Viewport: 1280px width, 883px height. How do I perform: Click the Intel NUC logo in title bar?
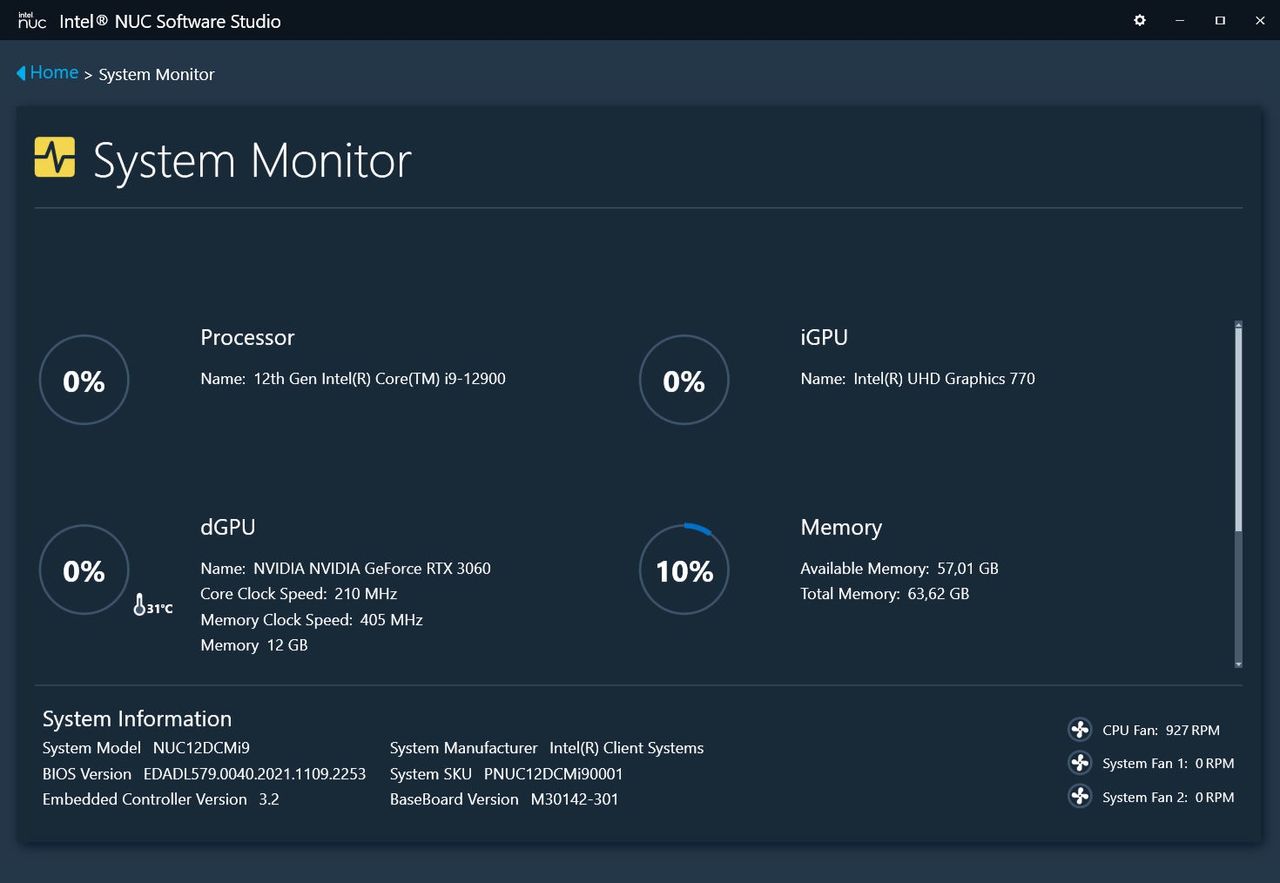[32, 20]
